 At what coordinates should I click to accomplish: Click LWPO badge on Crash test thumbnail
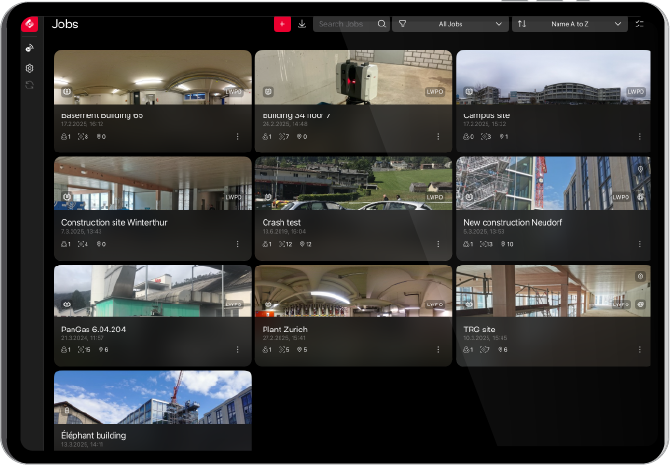coord(435,197)
